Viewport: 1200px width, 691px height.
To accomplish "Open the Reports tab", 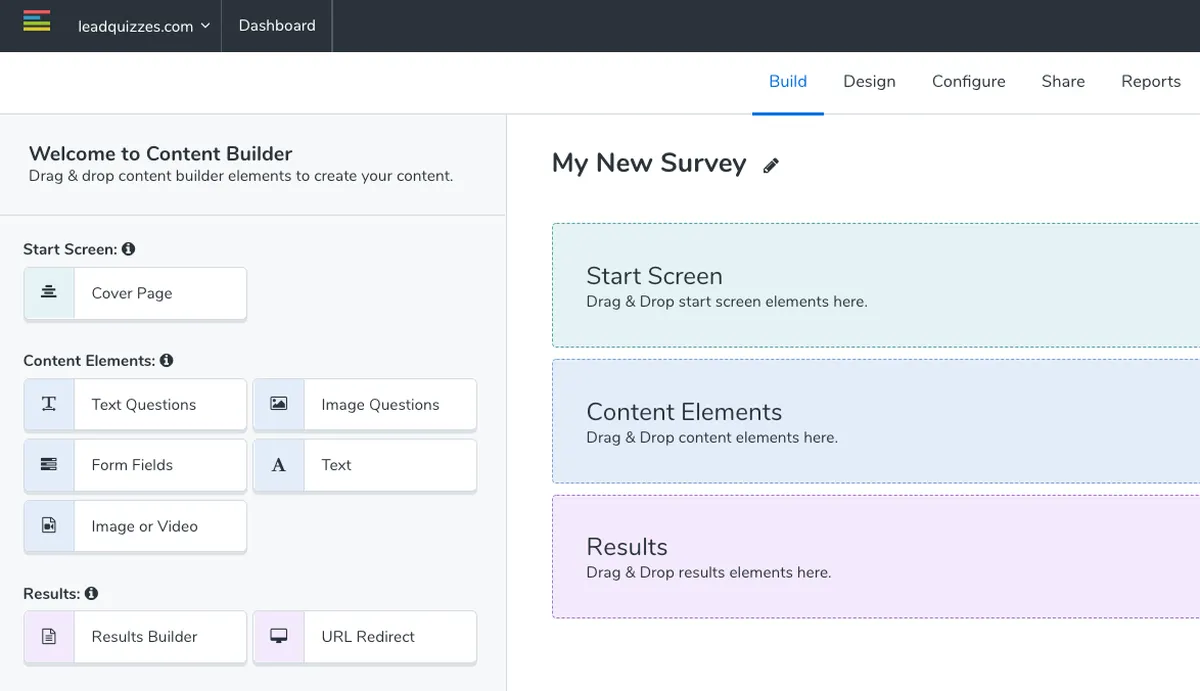I will 1150,82.
